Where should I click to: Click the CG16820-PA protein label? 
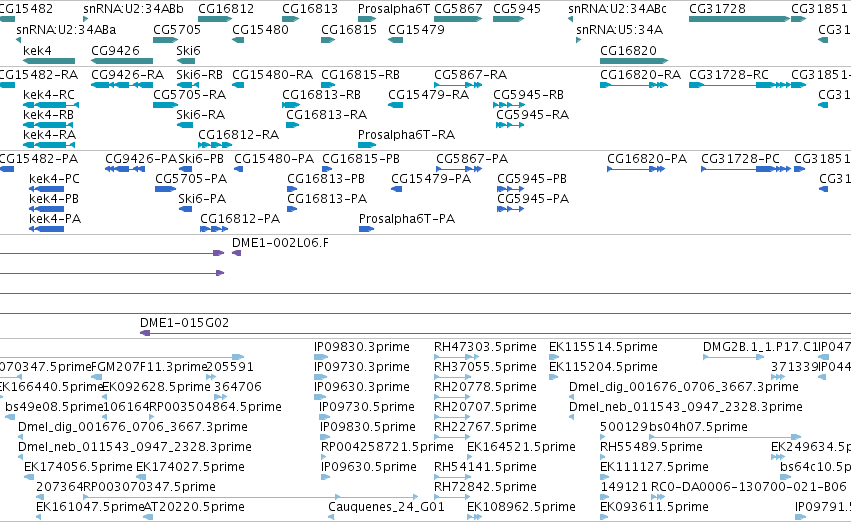647,159
